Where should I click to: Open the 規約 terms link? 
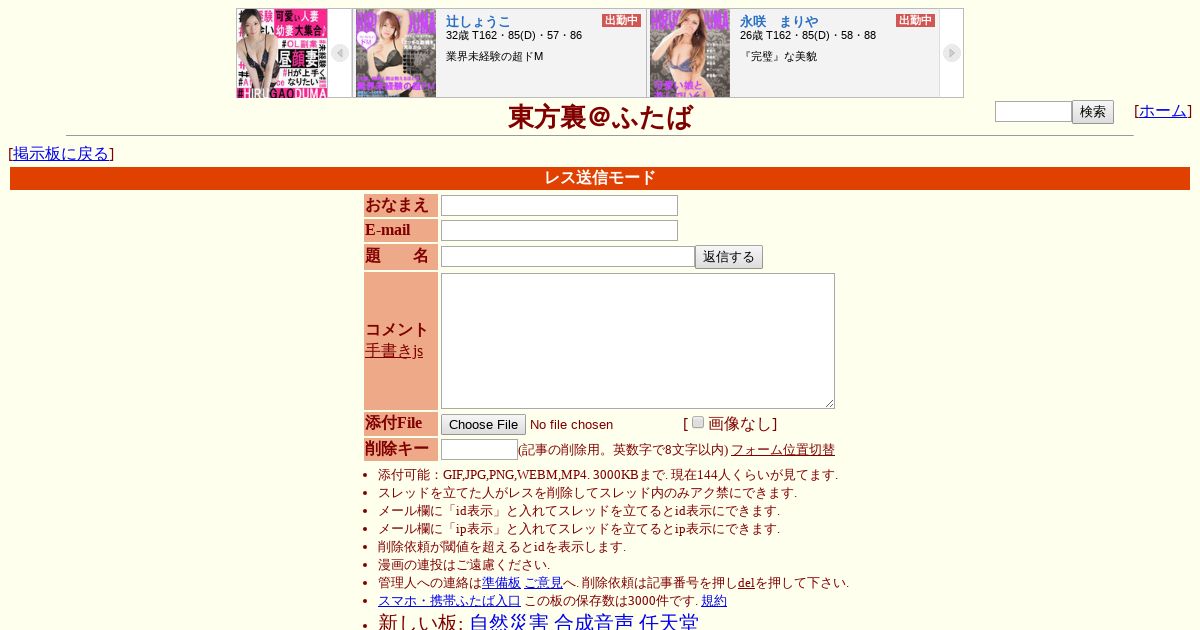714,601
